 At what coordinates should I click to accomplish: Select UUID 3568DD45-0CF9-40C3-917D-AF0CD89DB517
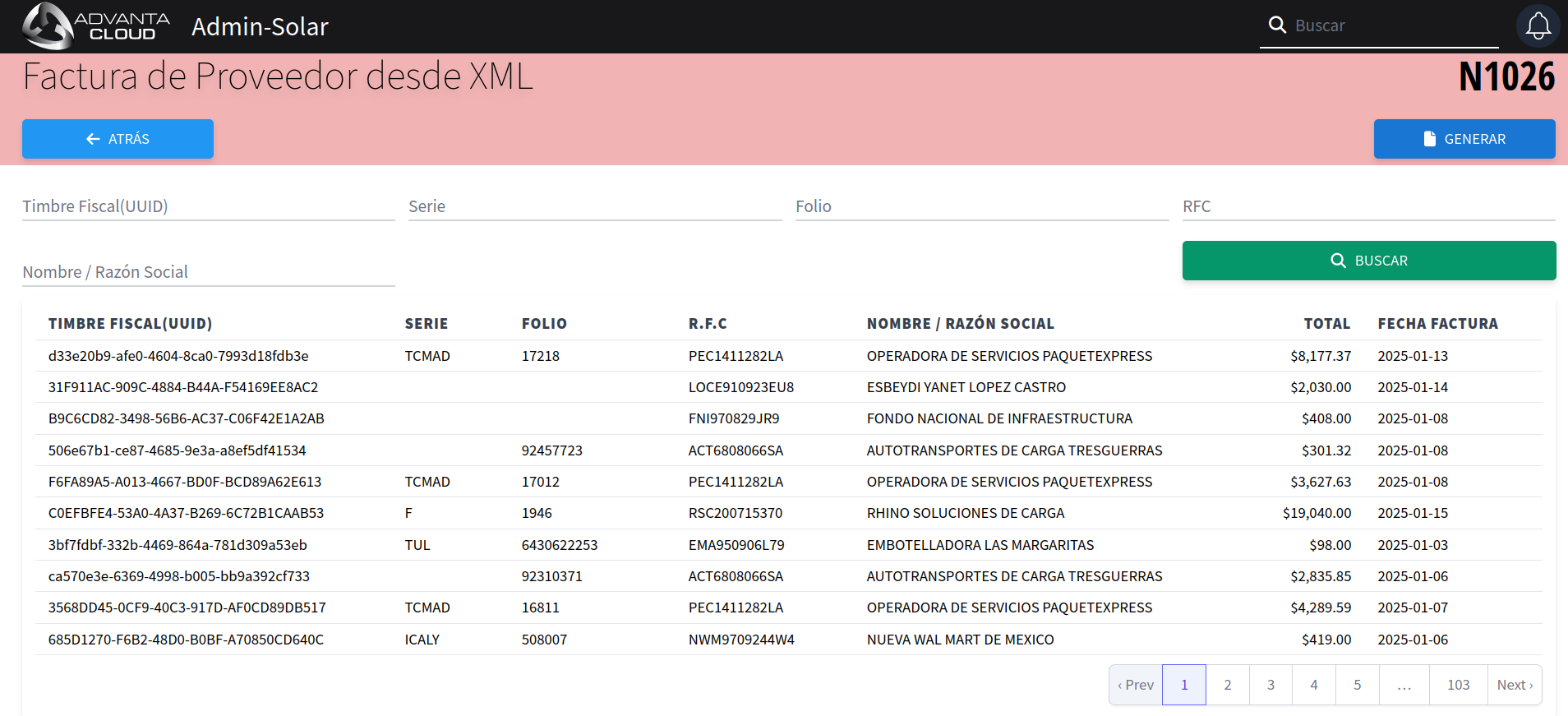187,607
